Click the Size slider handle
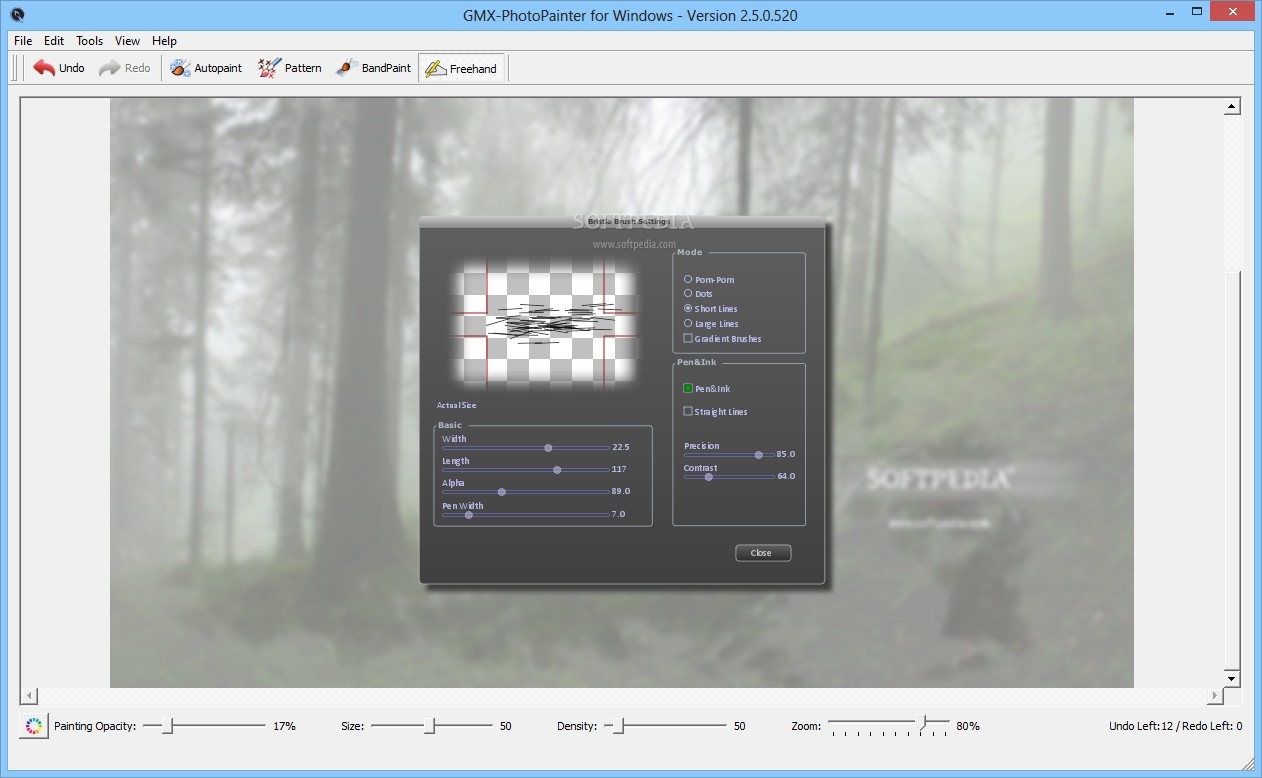 [x=430, y=726]
